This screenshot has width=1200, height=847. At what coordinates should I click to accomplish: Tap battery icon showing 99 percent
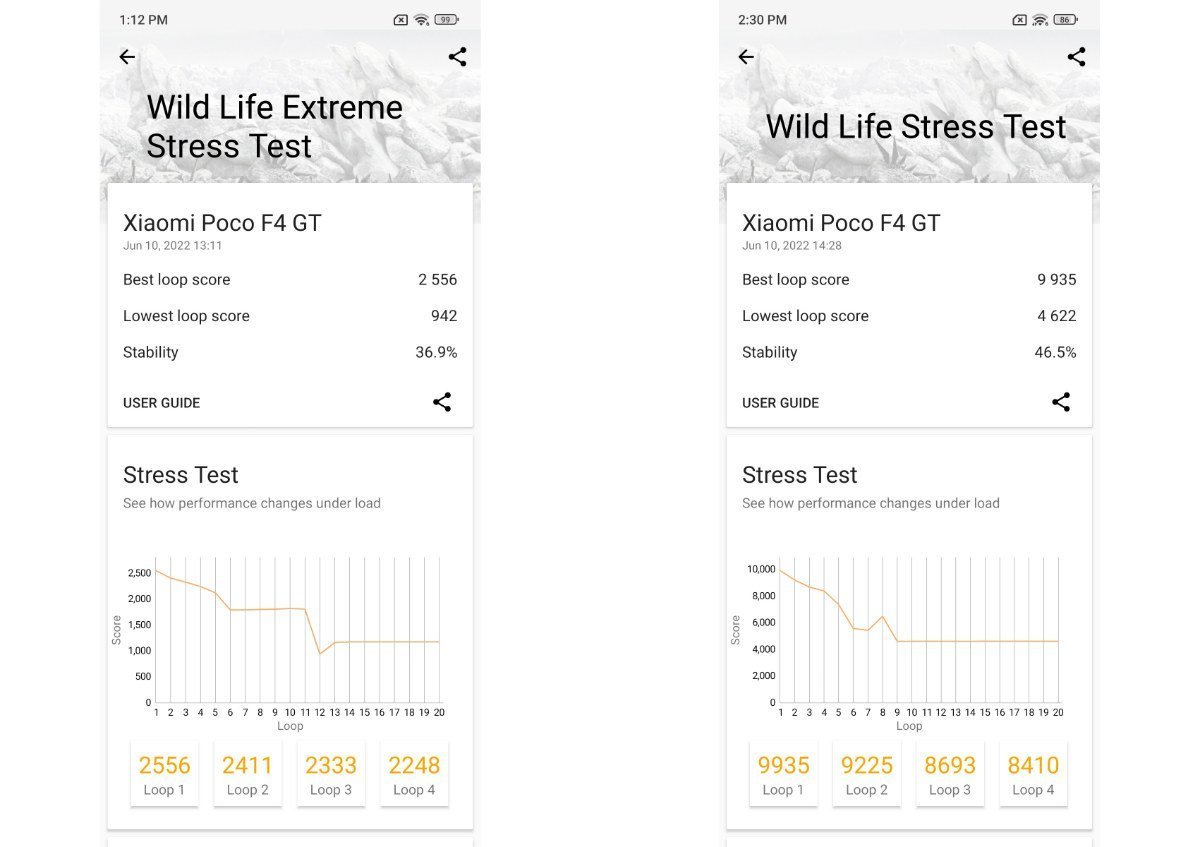pyautogui.click(x=447, y=20)
